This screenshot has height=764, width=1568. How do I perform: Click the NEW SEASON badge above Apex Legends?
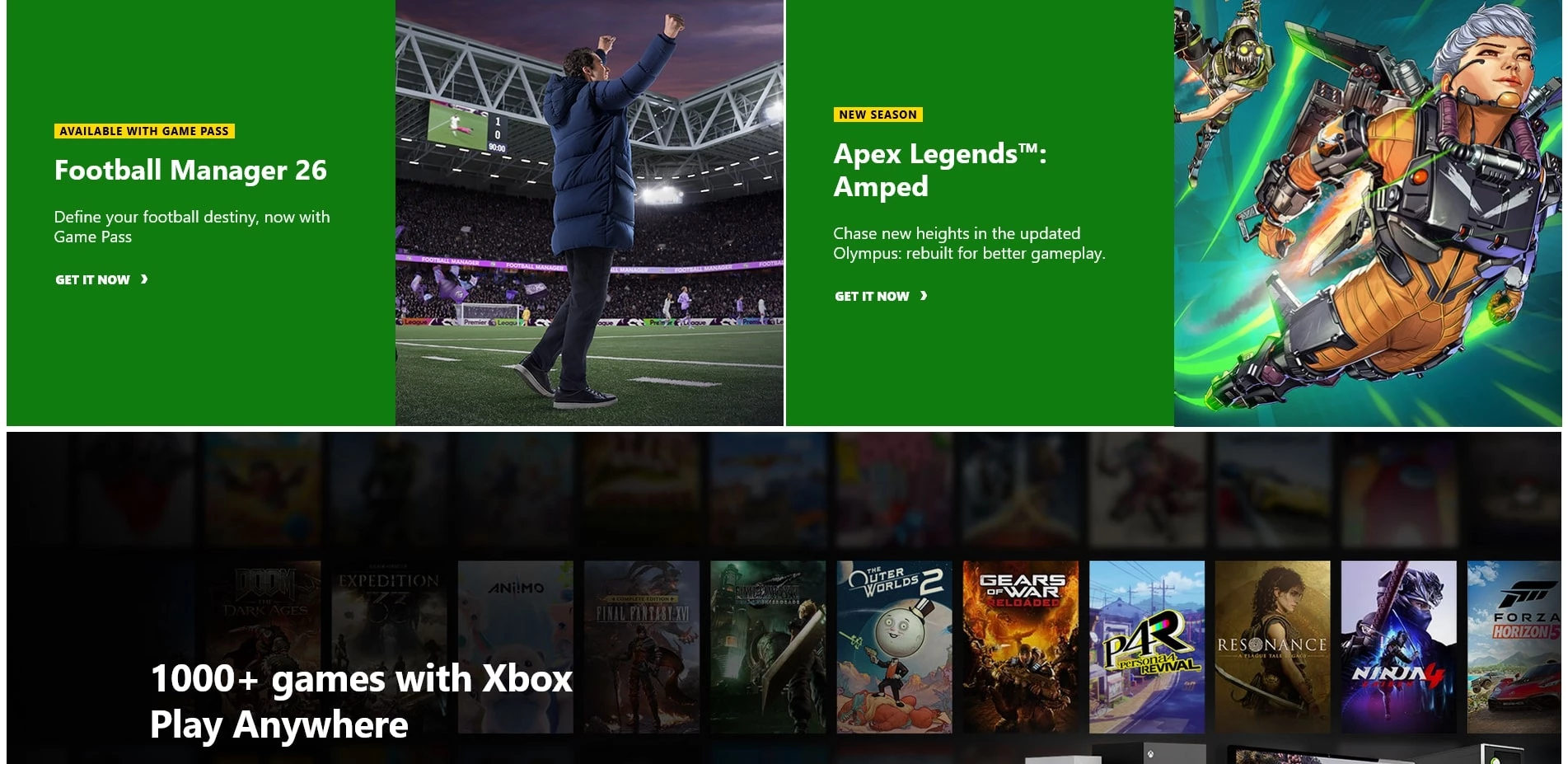877,115
